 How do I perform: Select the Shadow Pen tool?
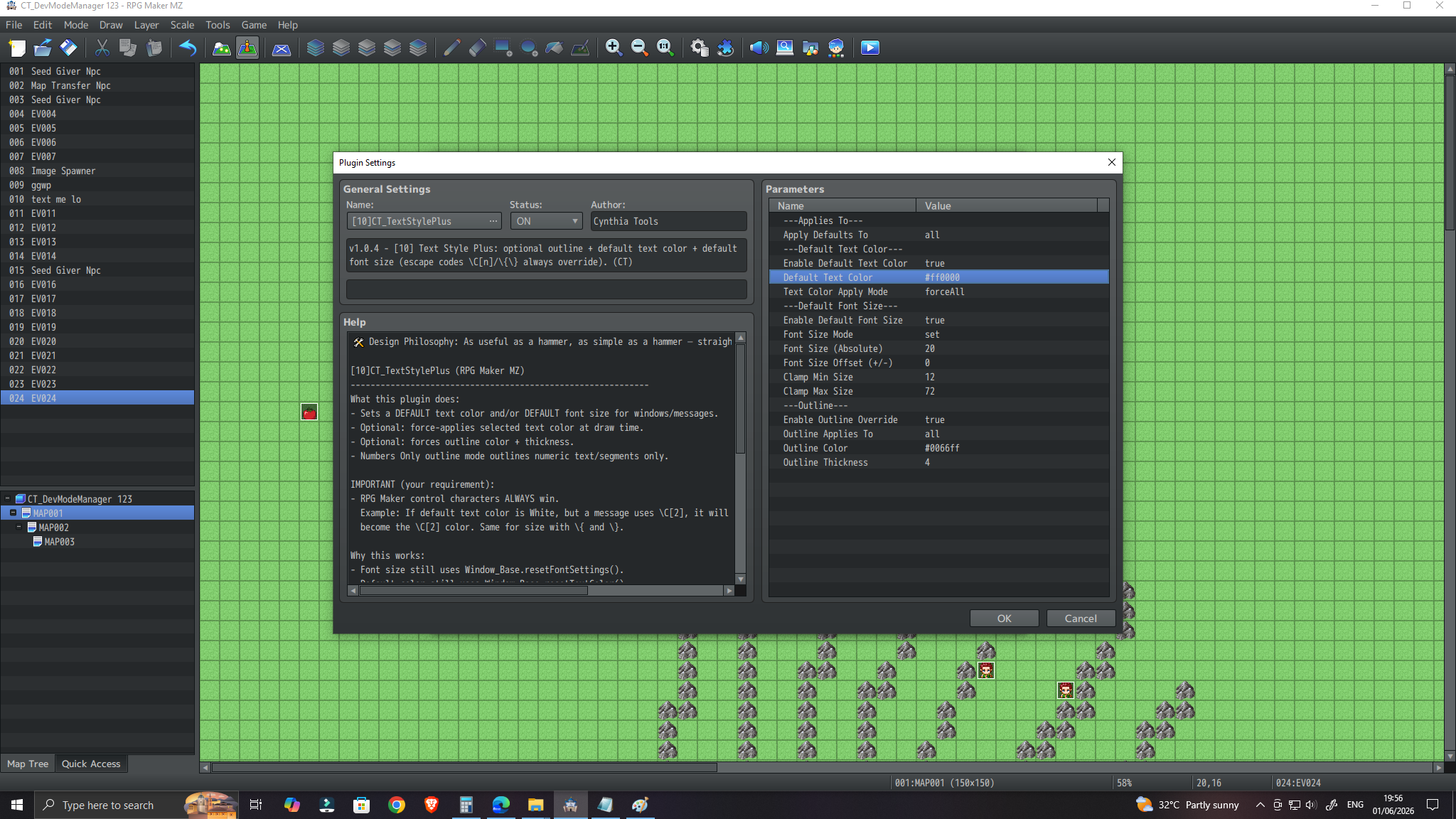point(580,48)
